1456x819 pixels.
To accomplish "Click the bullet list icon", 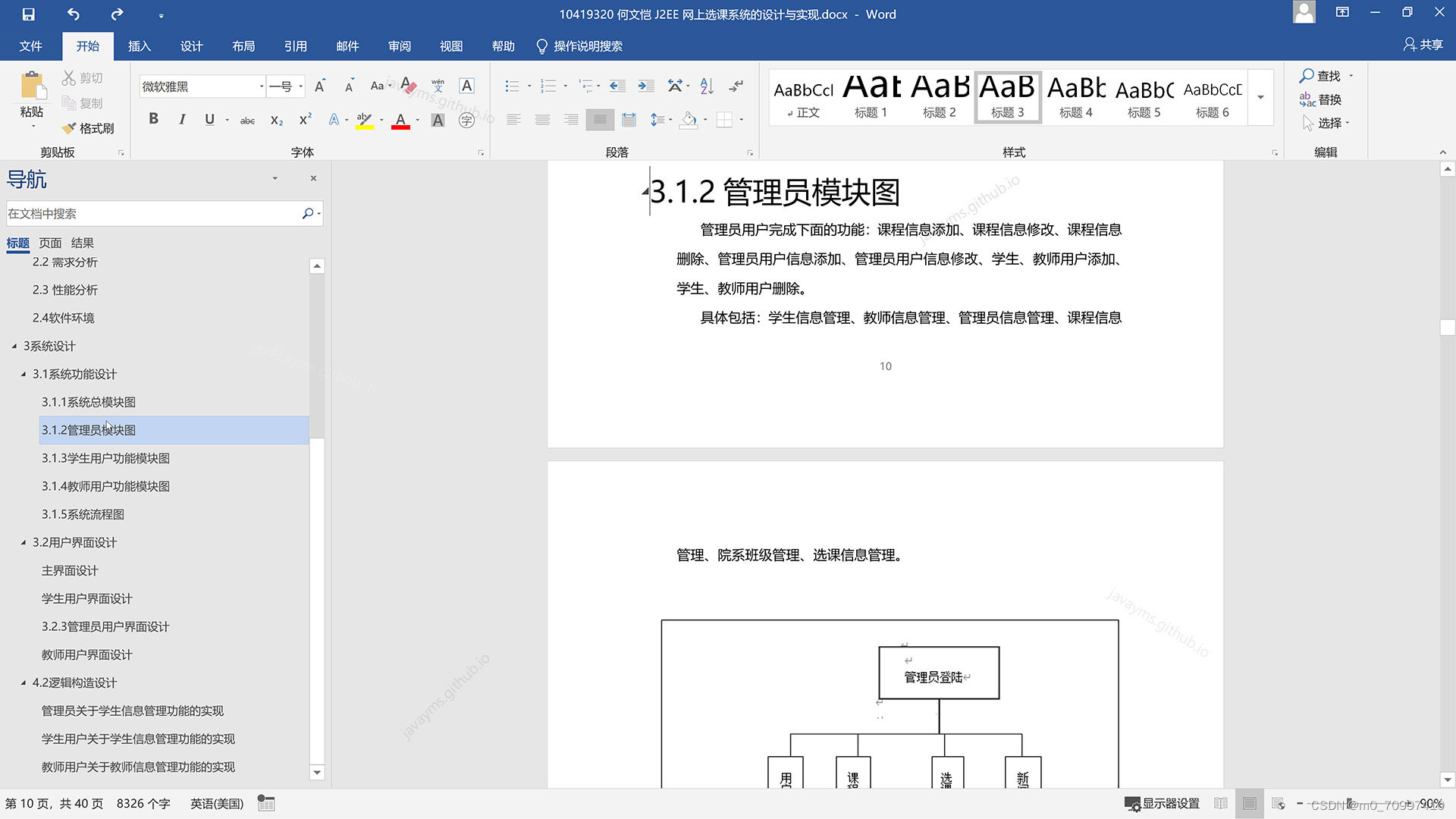I will pos(512,86).
